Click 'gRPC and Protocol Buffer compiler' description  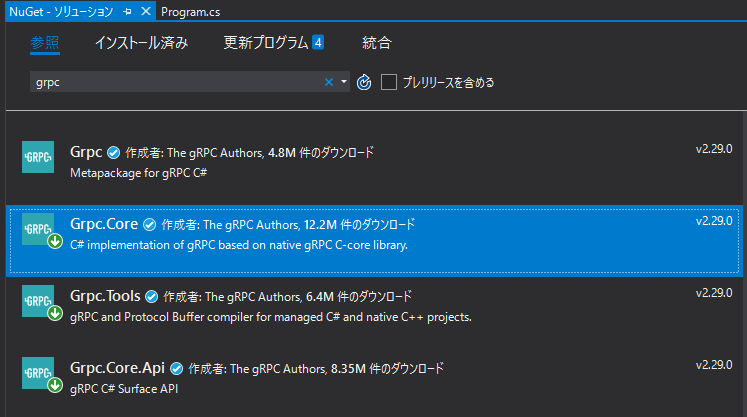pos(271,317)
